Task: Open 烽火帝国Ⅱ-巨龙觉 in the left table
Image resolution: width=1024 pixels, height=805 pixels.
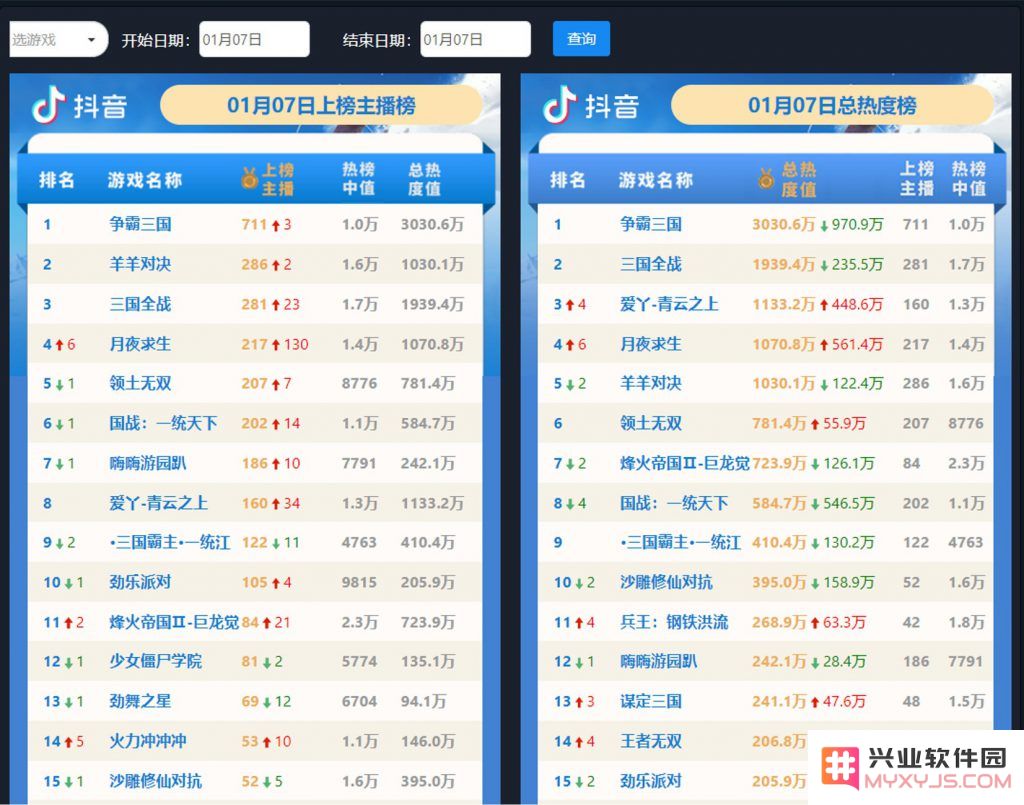Action: click(174, 622)
